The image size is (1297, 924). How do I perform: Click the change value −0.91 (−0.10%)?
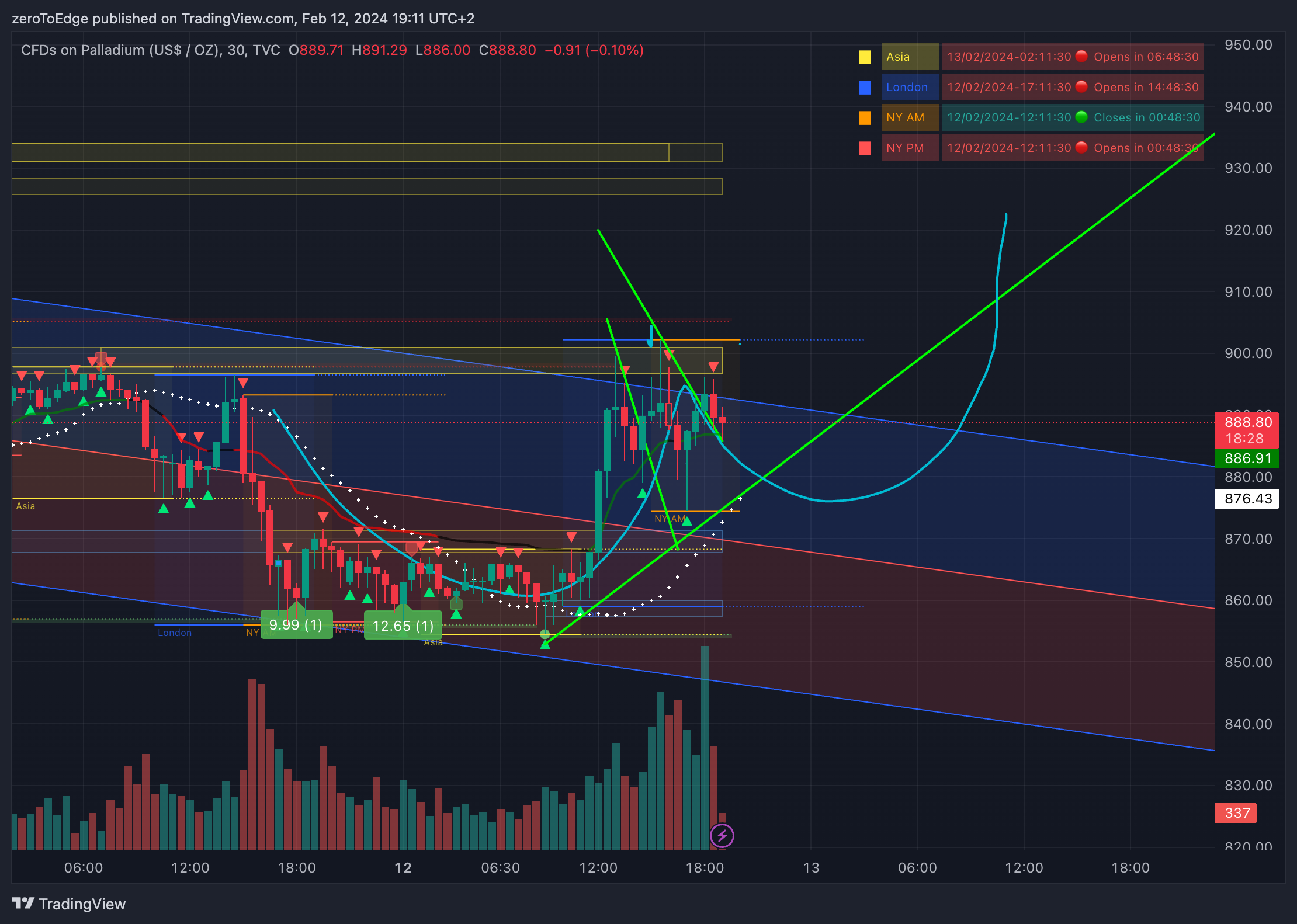click(594, 50)
